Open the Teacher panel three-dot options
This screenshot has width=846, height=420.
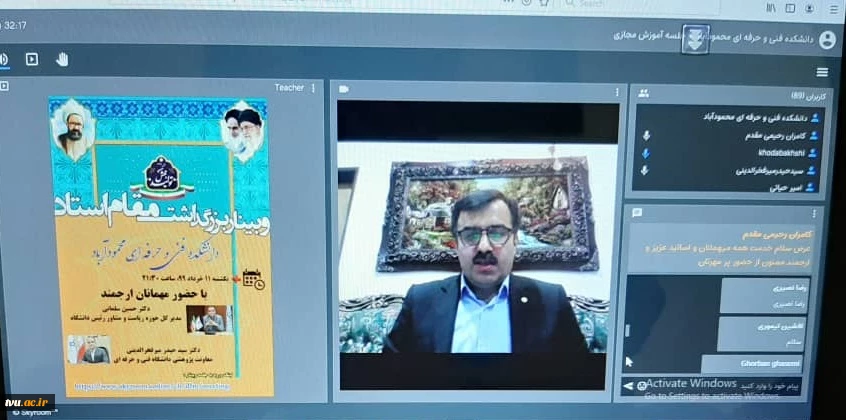click(313, 88)
